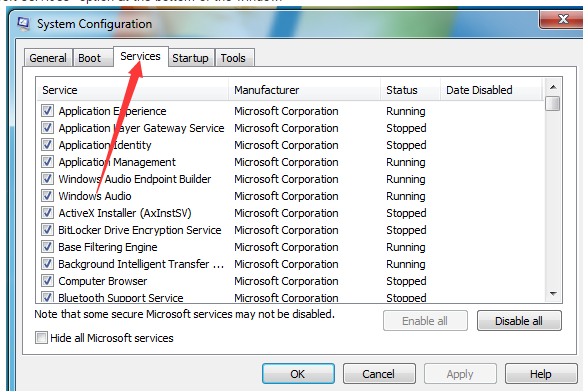
Task: Sort by the Service column header
Action: [132, 90]
